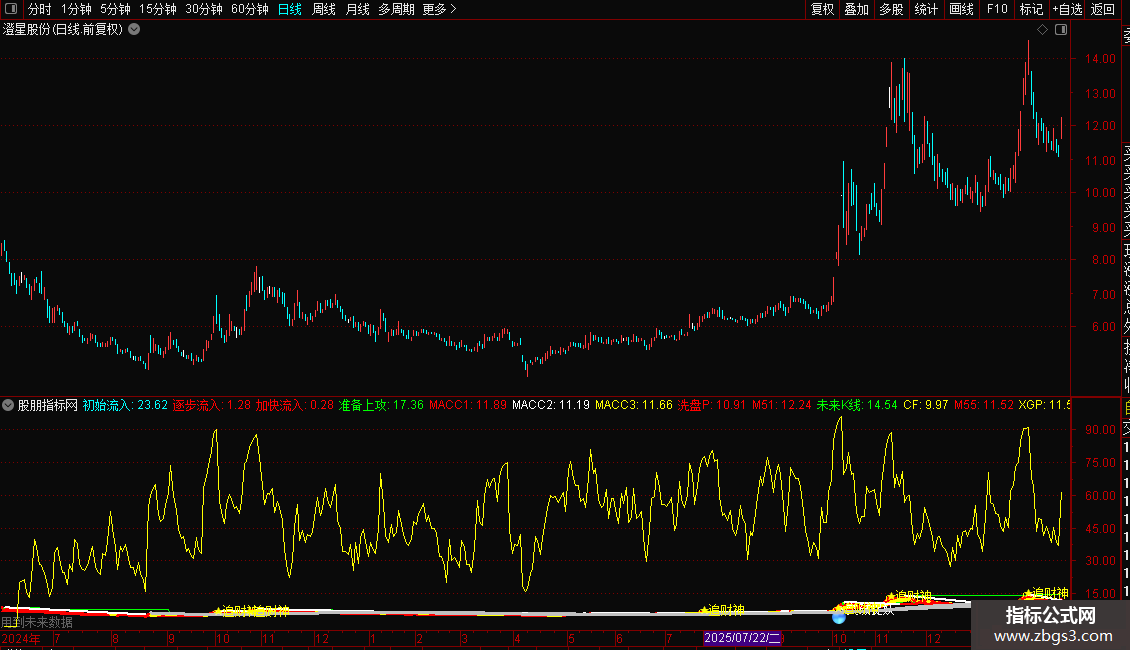The height and width of the screenshot is (650, 1130).
Task: Click the diamond icon above price axis
Action: [1042, 30]
